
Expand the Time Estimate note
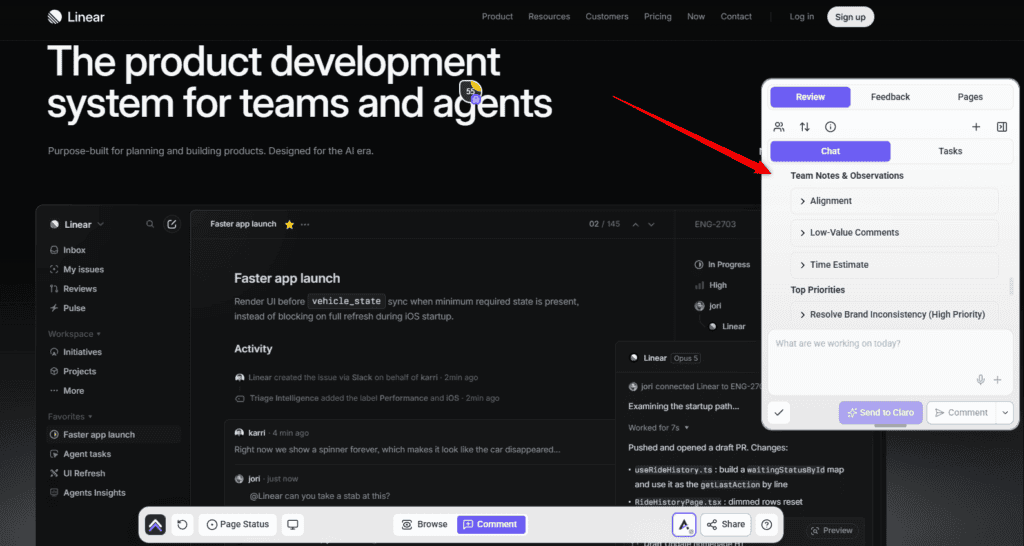coord(894,265)
